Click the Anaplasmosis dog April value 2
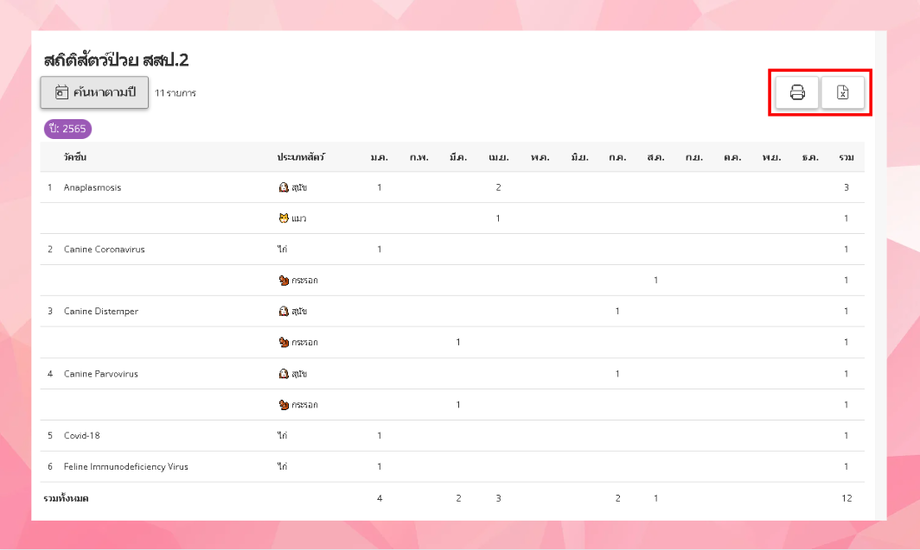Image resolution: width=920 pixels, height=550 pixels. click(498, 187)
